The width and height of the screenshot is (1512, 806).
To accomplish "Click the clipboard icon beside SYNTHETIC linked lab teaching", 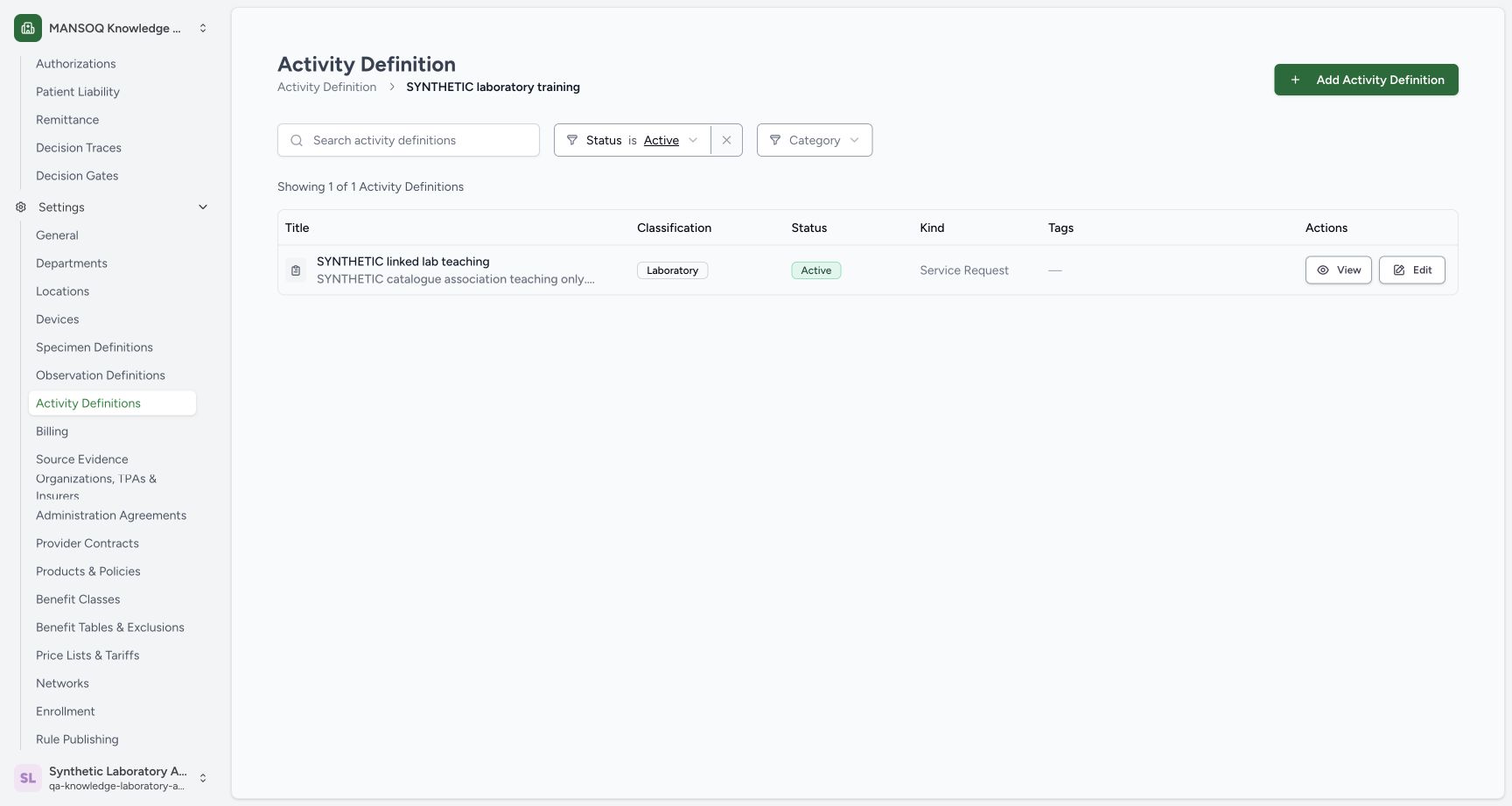I will [296, 270].
